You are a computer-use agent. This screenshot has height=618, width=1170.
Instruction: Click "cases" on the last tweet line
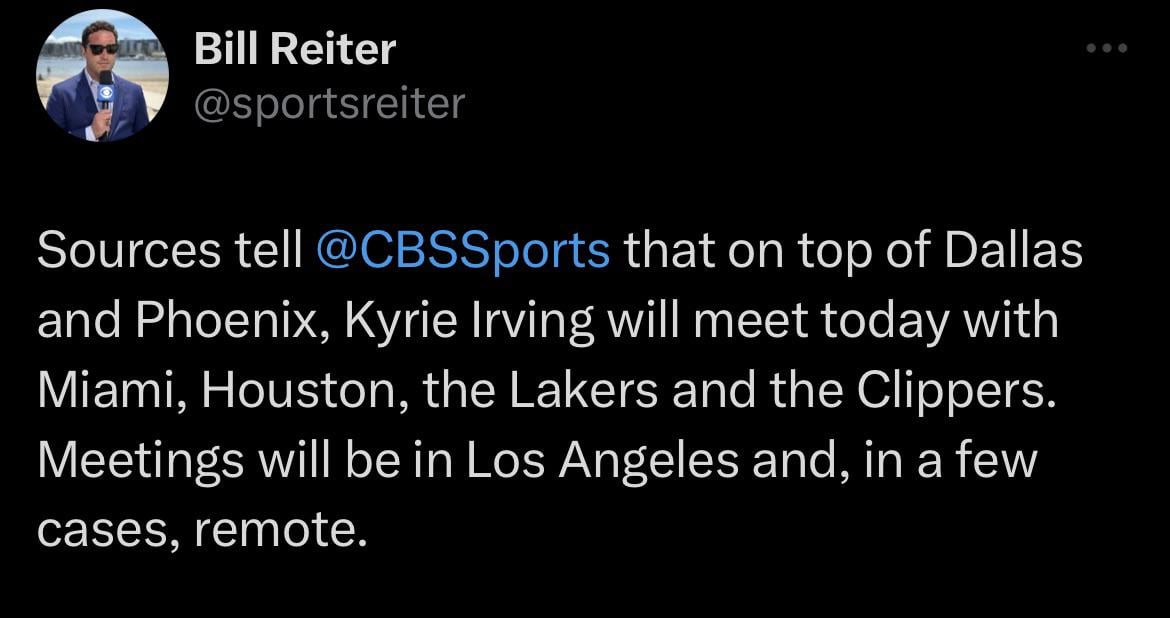(x=103, y=532)
